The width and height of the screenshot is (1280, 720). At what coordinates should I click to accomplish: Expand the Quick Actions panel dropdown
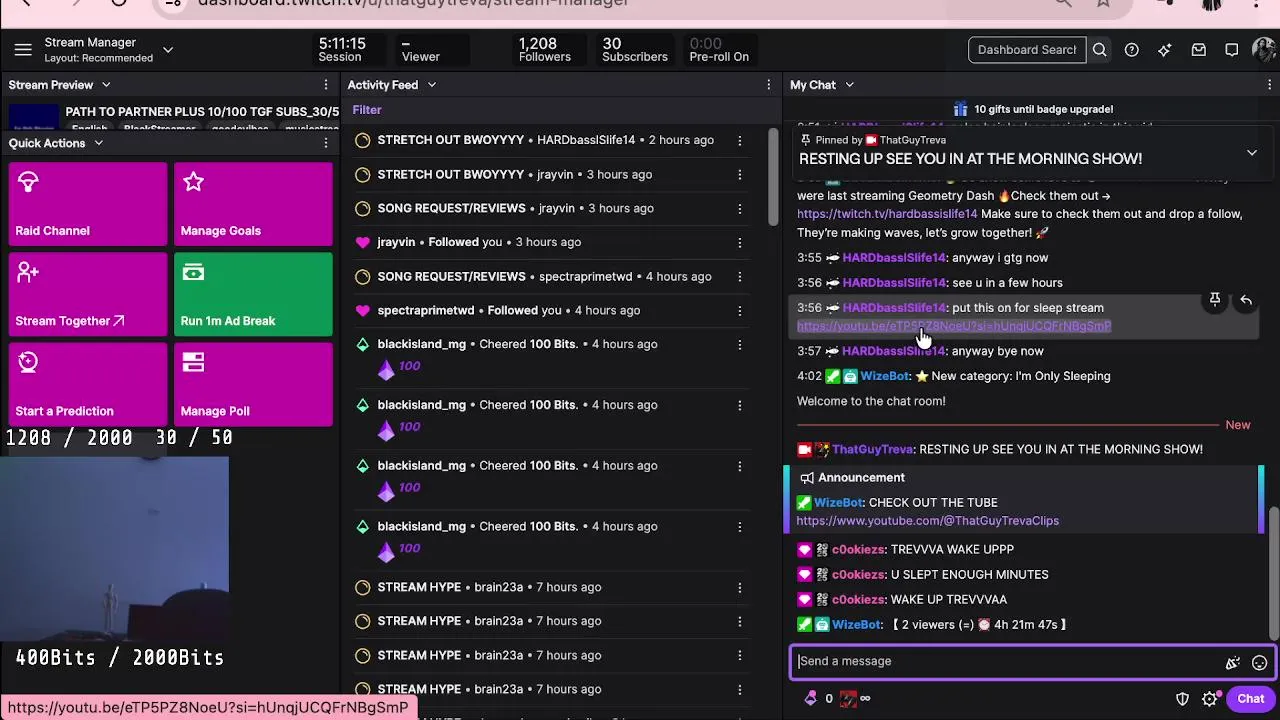pos(98,143)
